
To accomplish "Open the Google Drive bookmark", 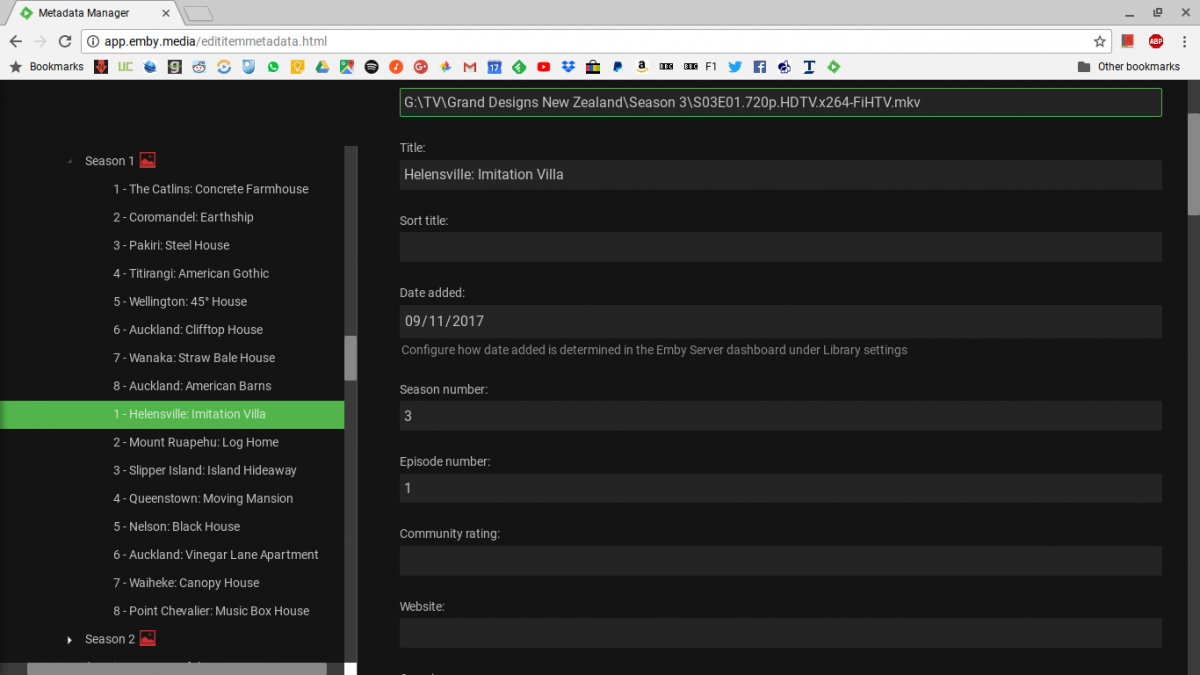I will [x=322, y=67].
